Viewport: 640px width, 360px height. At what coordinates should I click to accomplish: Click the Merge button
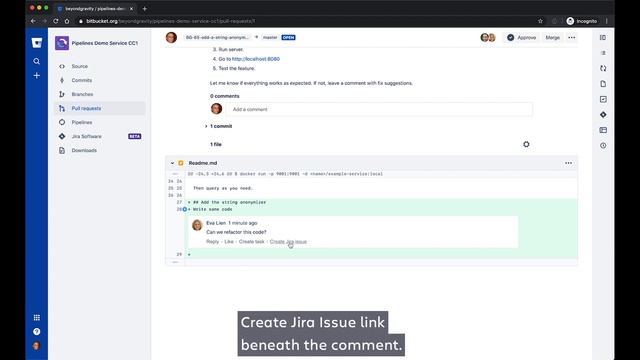[x=553, y=38]
